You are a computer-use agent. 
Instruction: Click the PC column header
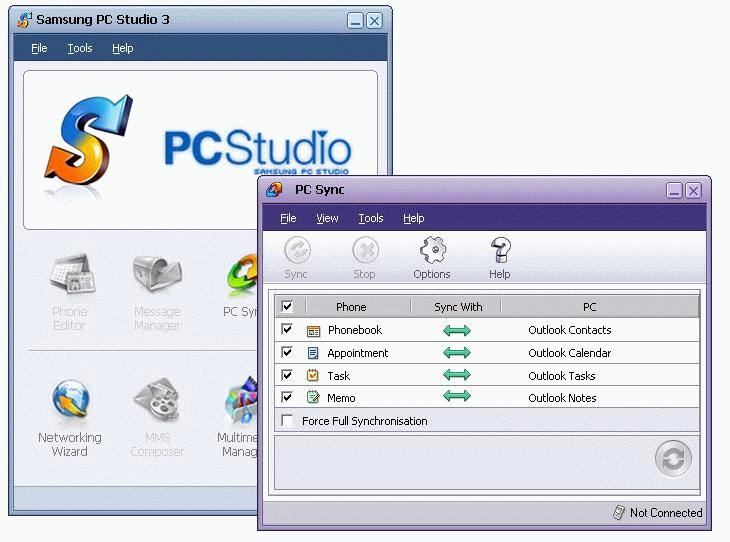click(x=600, y=307)
